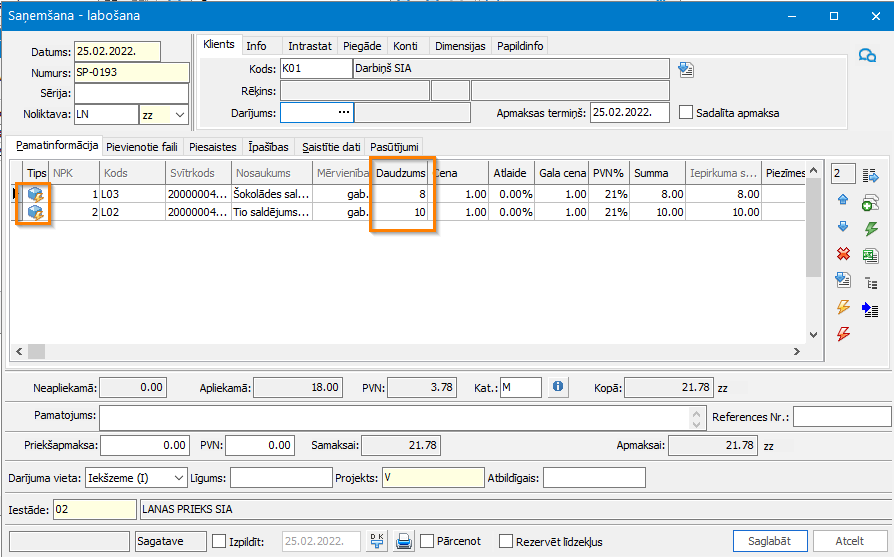This screenshot has width=894, height=557.
Task: Open Darījums lookup ellipsis button
Action: coord(344,112)
